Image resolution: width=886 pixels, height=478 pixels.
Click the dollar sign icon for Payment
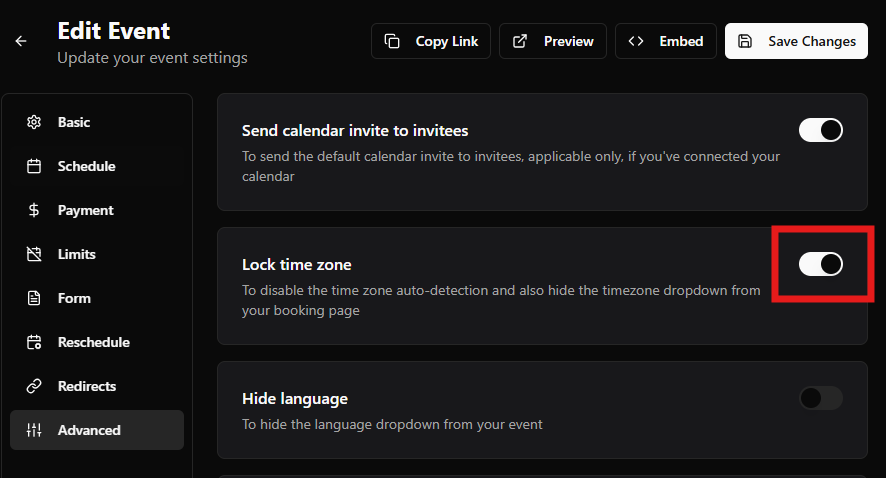(34, 210)
